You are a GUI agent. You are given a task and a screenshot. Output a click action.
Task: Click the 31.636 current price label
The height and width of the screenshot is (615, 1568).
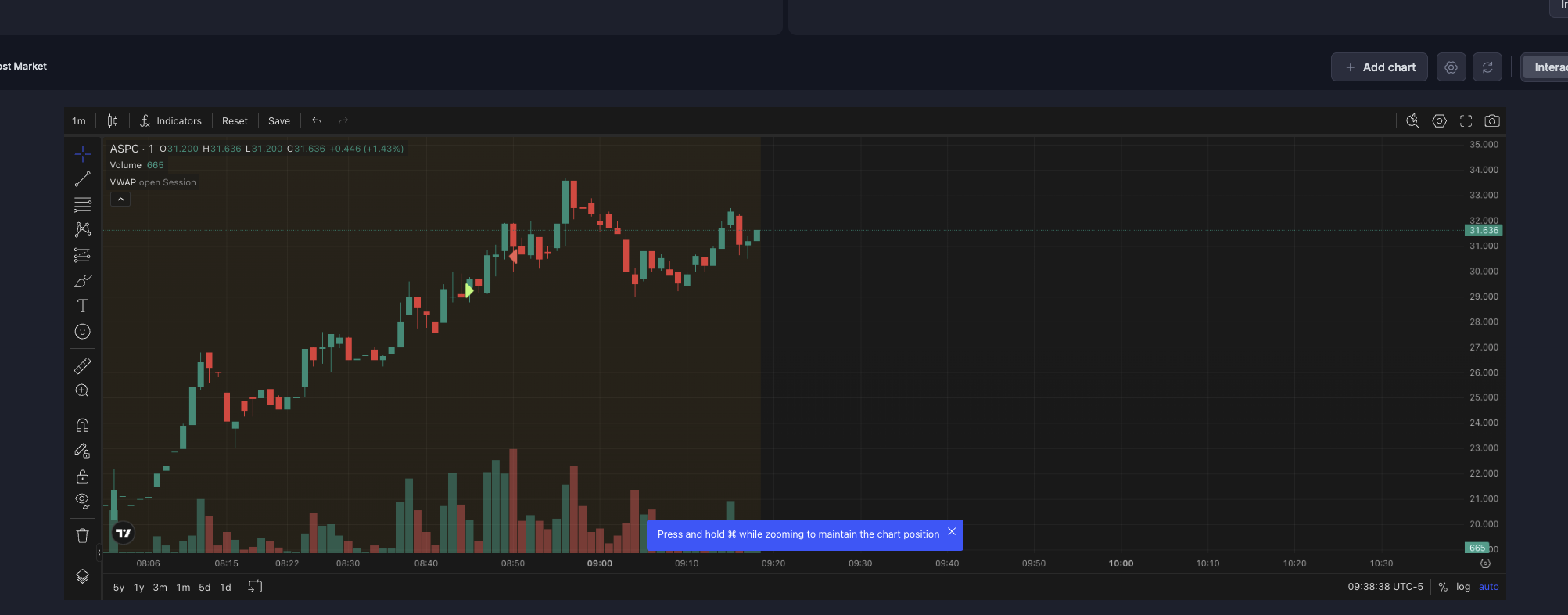(1483, 231)
